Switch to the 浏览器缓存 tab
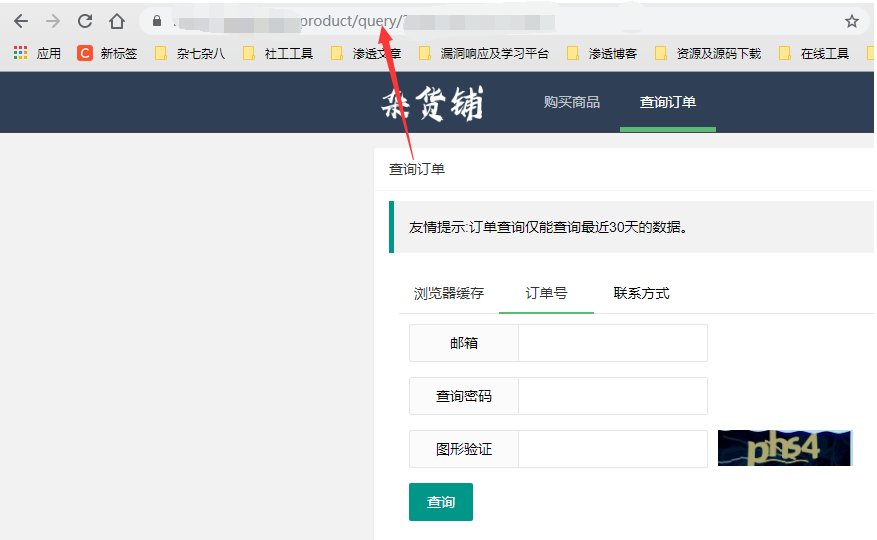This screenshot has width=877, height=540. pos(449,293)
